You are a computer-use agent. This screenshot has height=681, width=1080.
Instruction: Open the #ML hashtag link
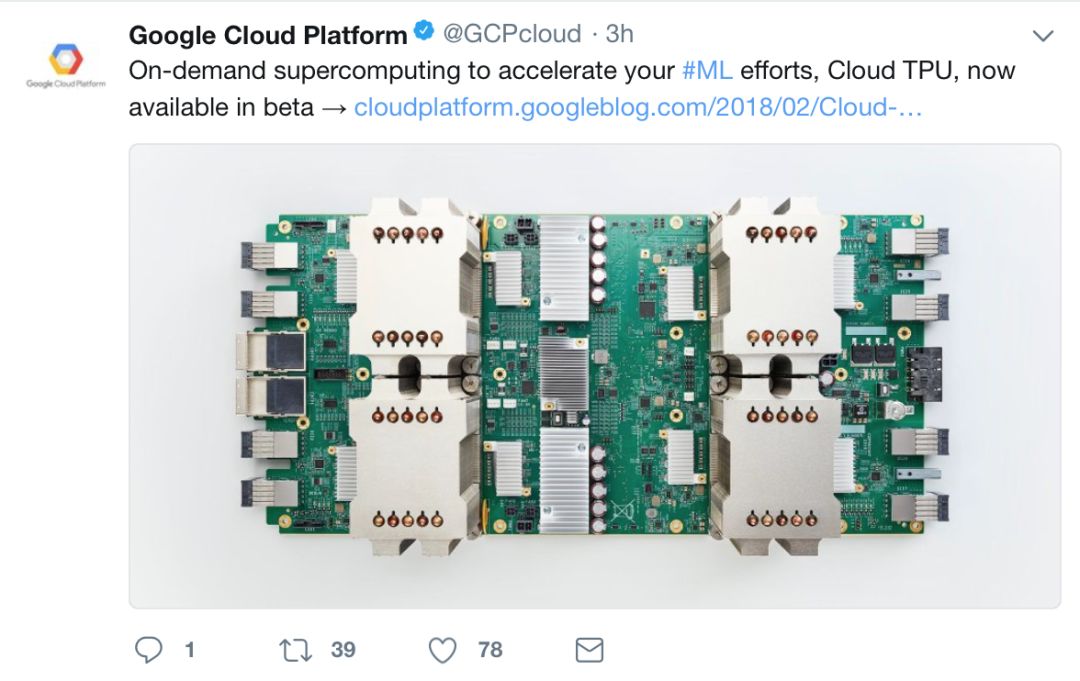[x=707, y=71]
